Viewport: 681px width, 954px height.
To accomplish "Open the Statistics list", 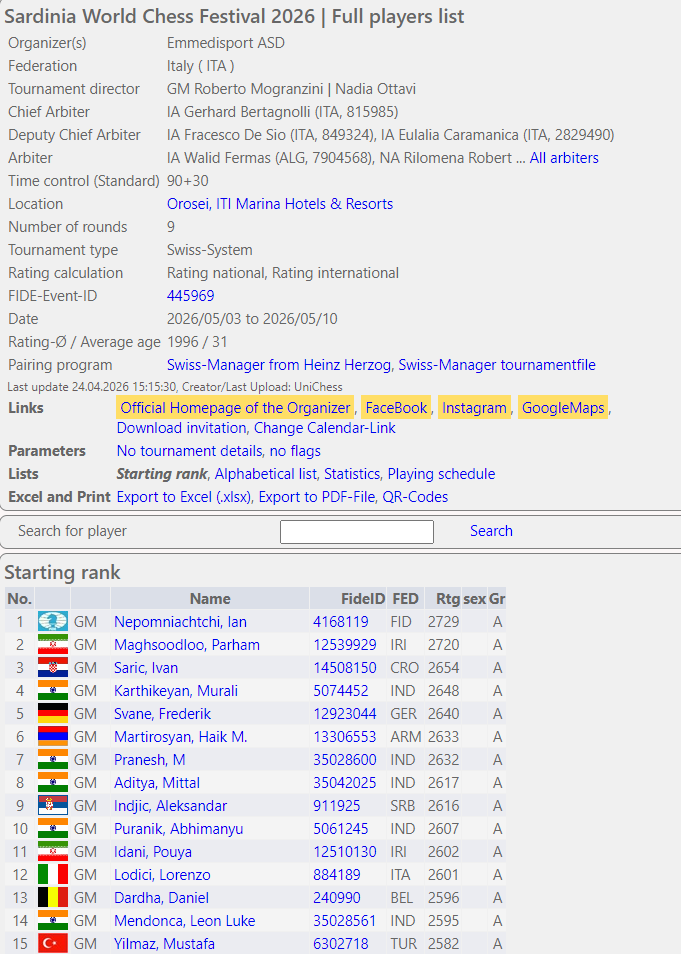I will [x=352, y=474].
